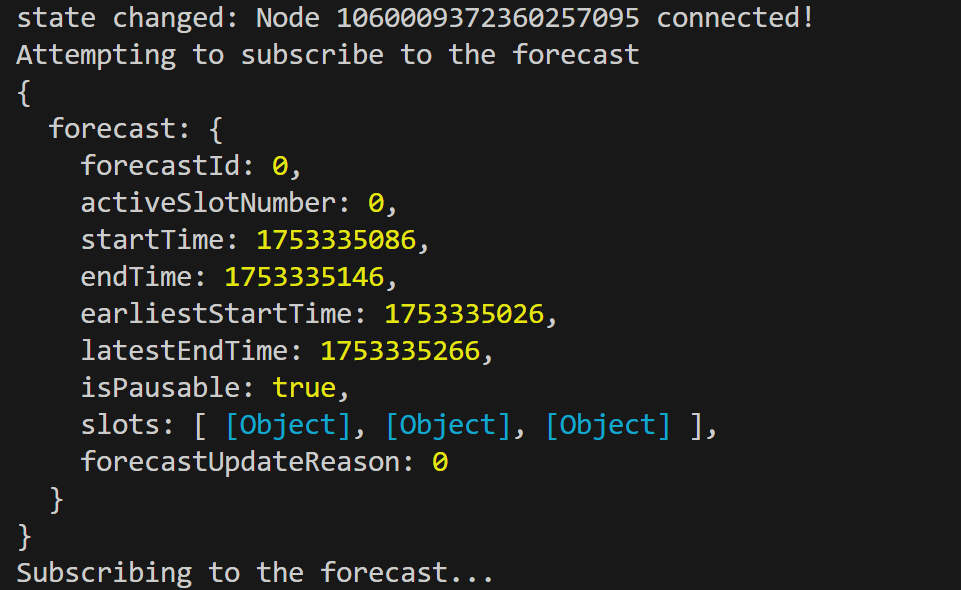Click the "Subscribing to the forecast..." line
Viewport: 961px width, 590px height.
tap(255, 572)
